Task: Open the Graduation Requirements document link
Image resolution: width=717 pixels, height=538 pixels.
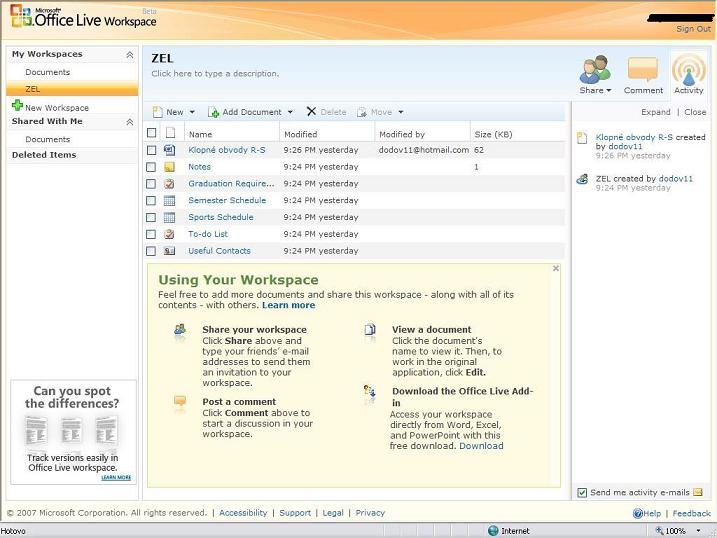Action: click(231, 184)
